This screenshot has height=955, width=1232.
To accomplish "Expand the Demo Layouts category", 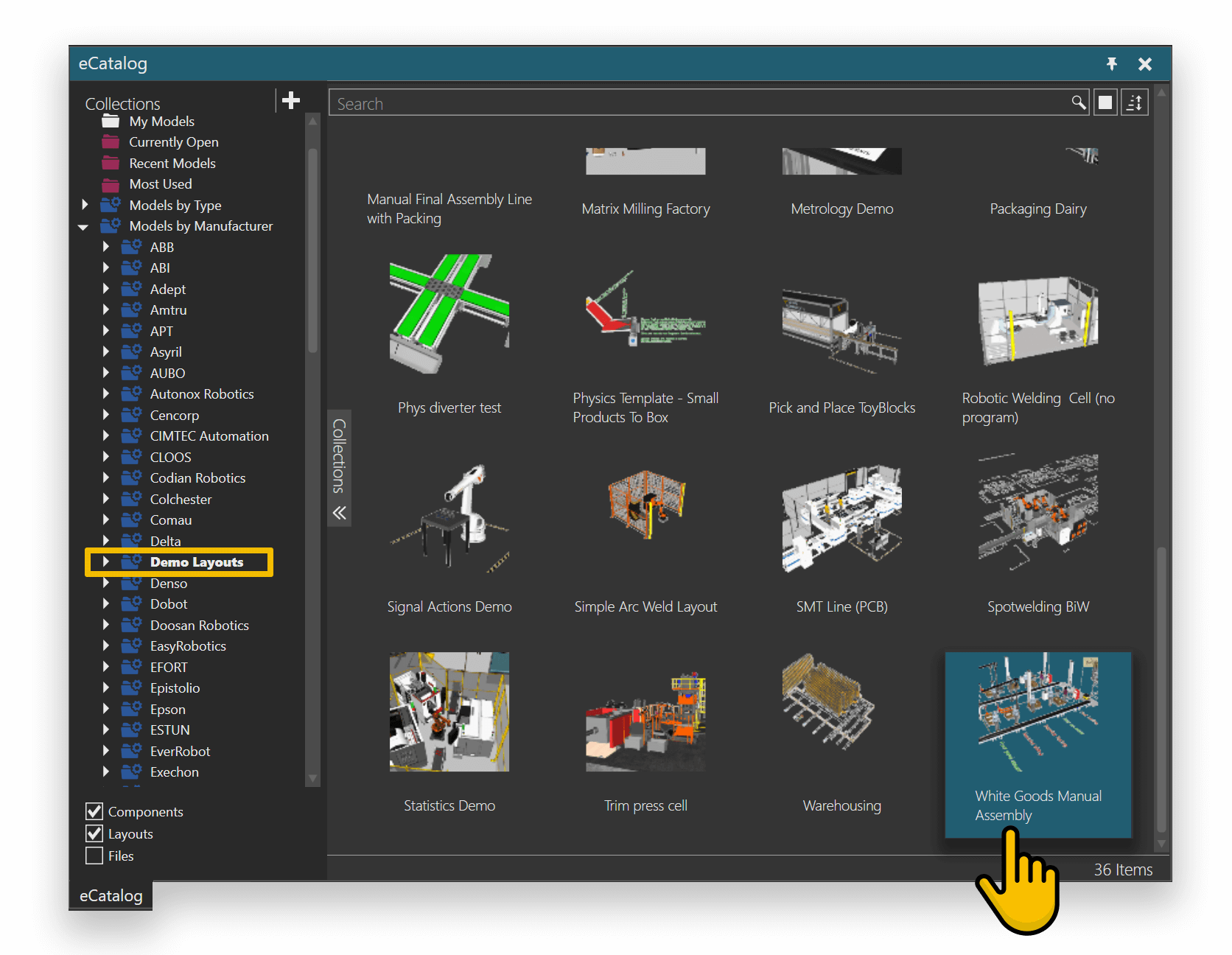I will (106, 562).
